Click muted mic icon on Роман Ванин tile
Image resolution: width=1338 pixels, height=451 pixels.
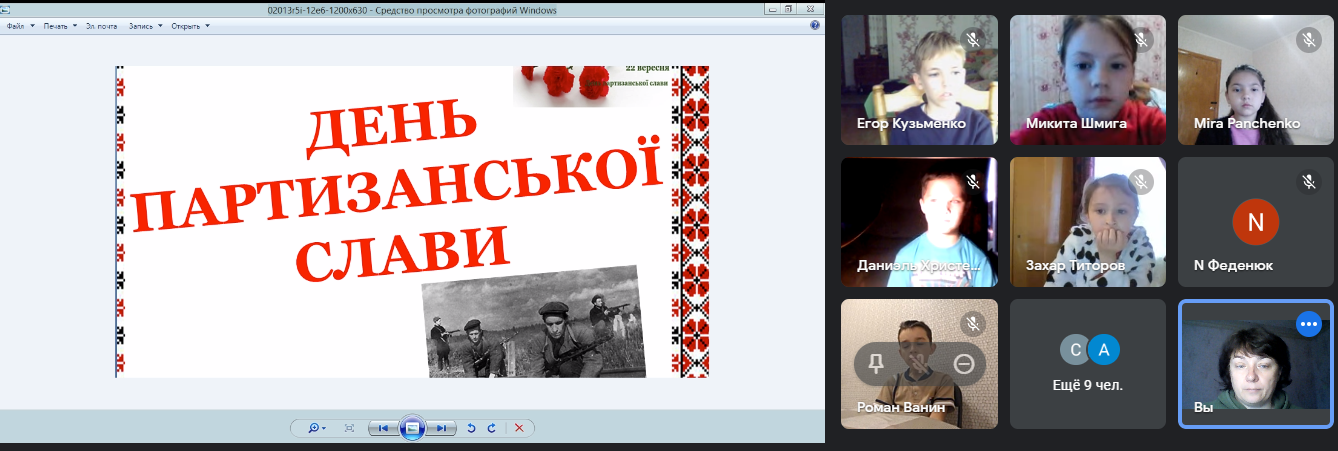pos(971,324)
